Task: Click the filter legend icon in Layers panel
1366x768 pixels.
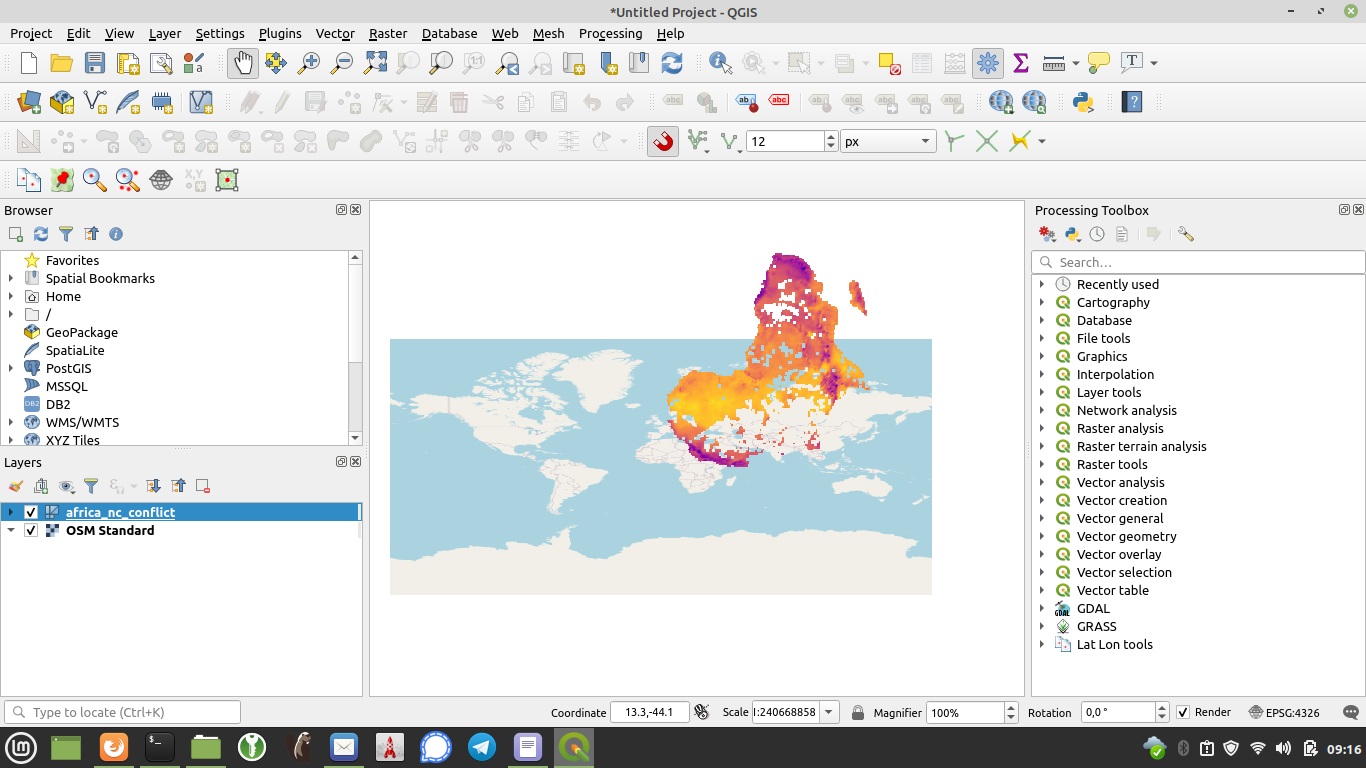Action: click(92, 486)
